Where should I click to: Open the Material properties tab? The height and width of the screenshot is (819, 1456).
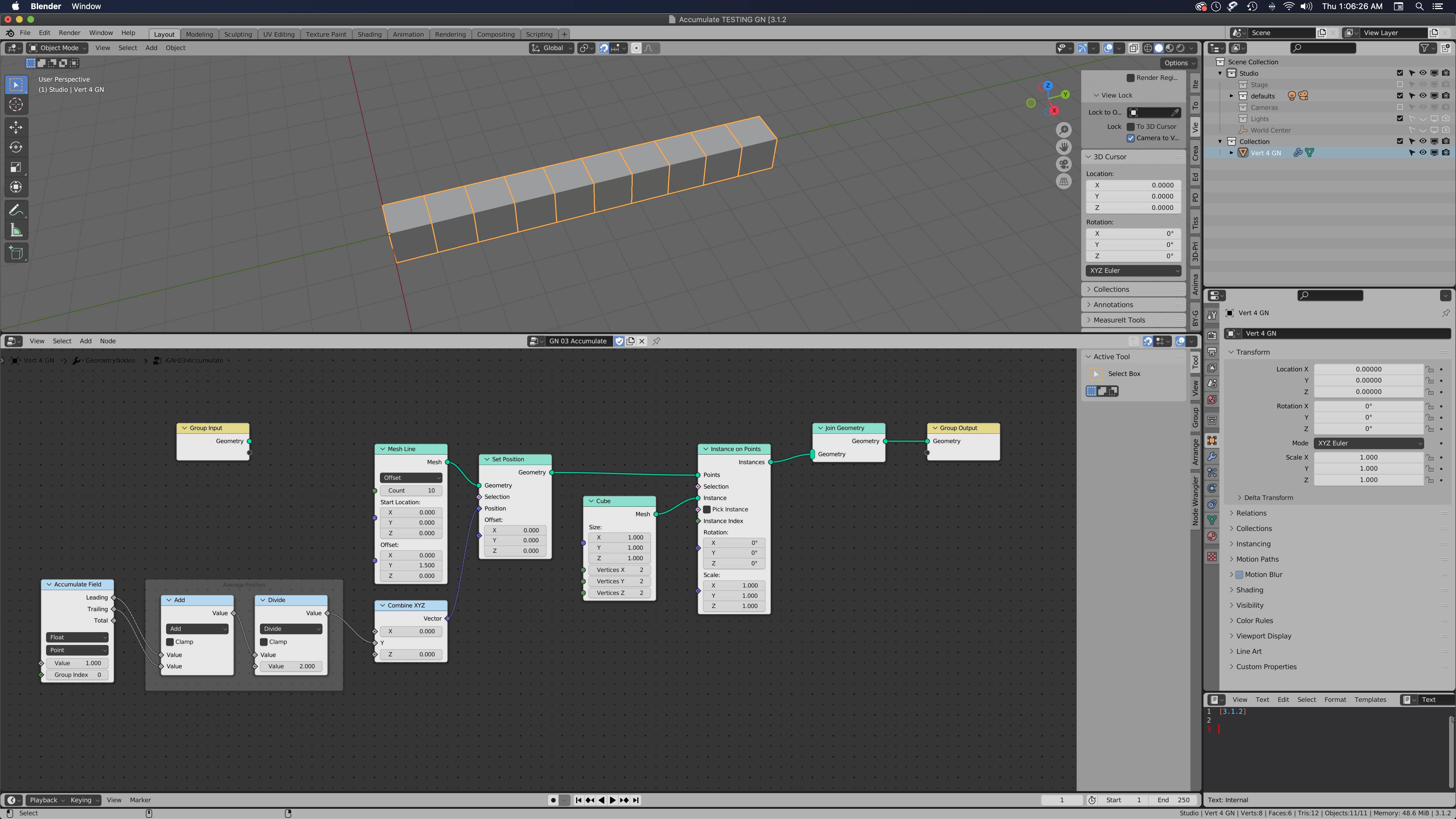point(1212,536)
